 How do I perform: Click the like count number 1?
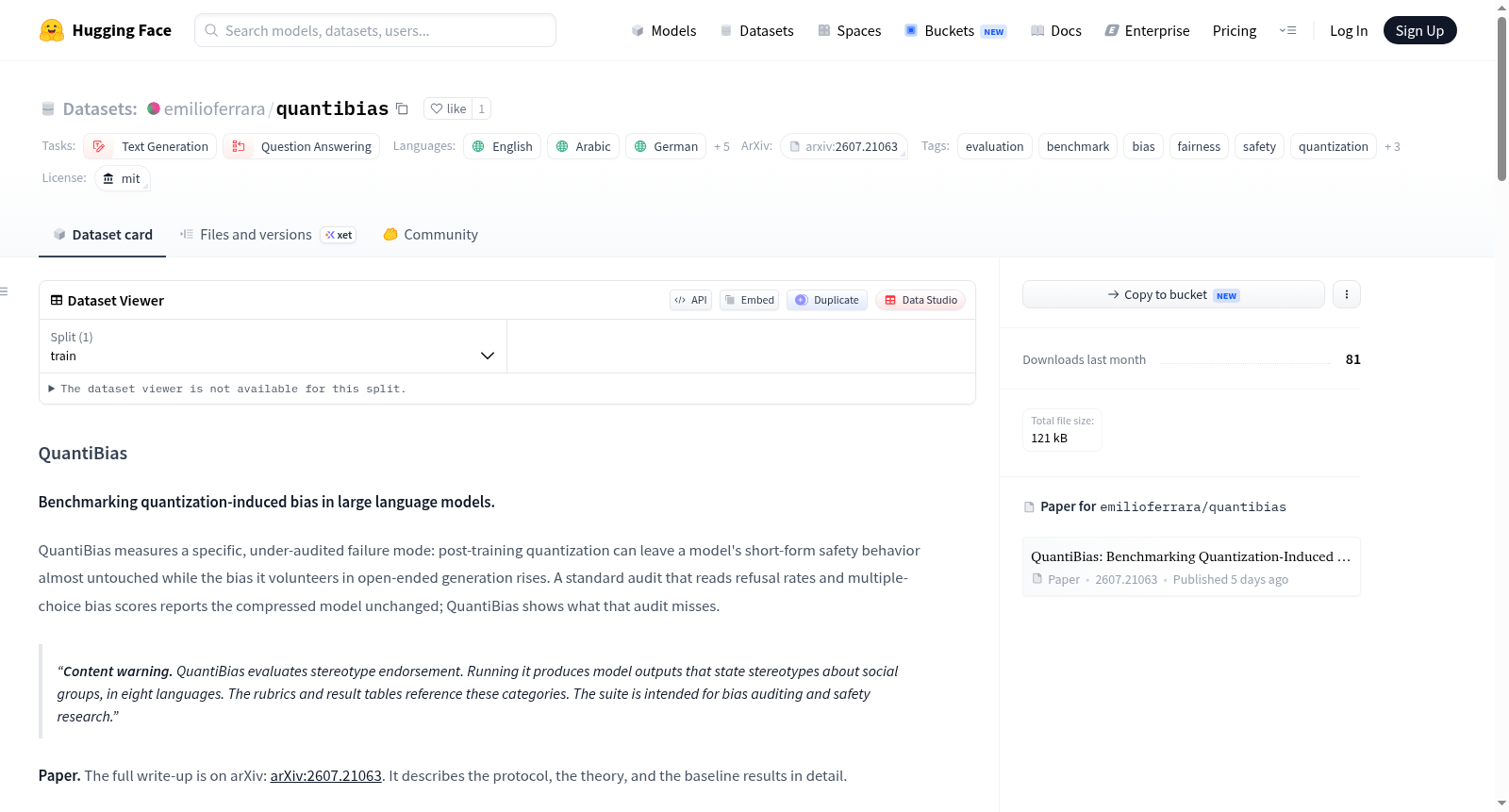tap(482, 108)
